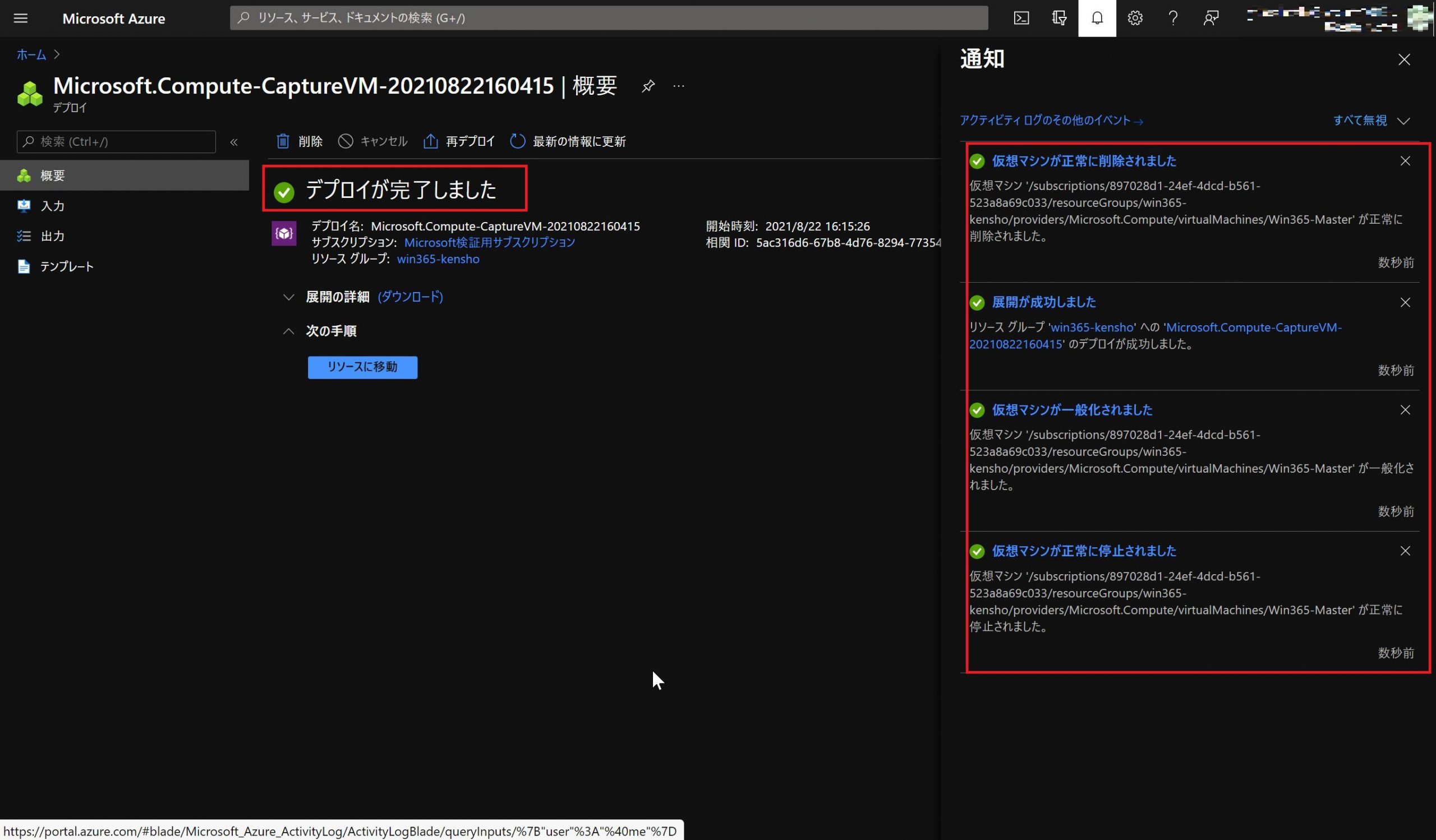This screenshot has height=840, width=1436.
Task: Click the notifications bell icon
Action: [x=1097, y=18]
